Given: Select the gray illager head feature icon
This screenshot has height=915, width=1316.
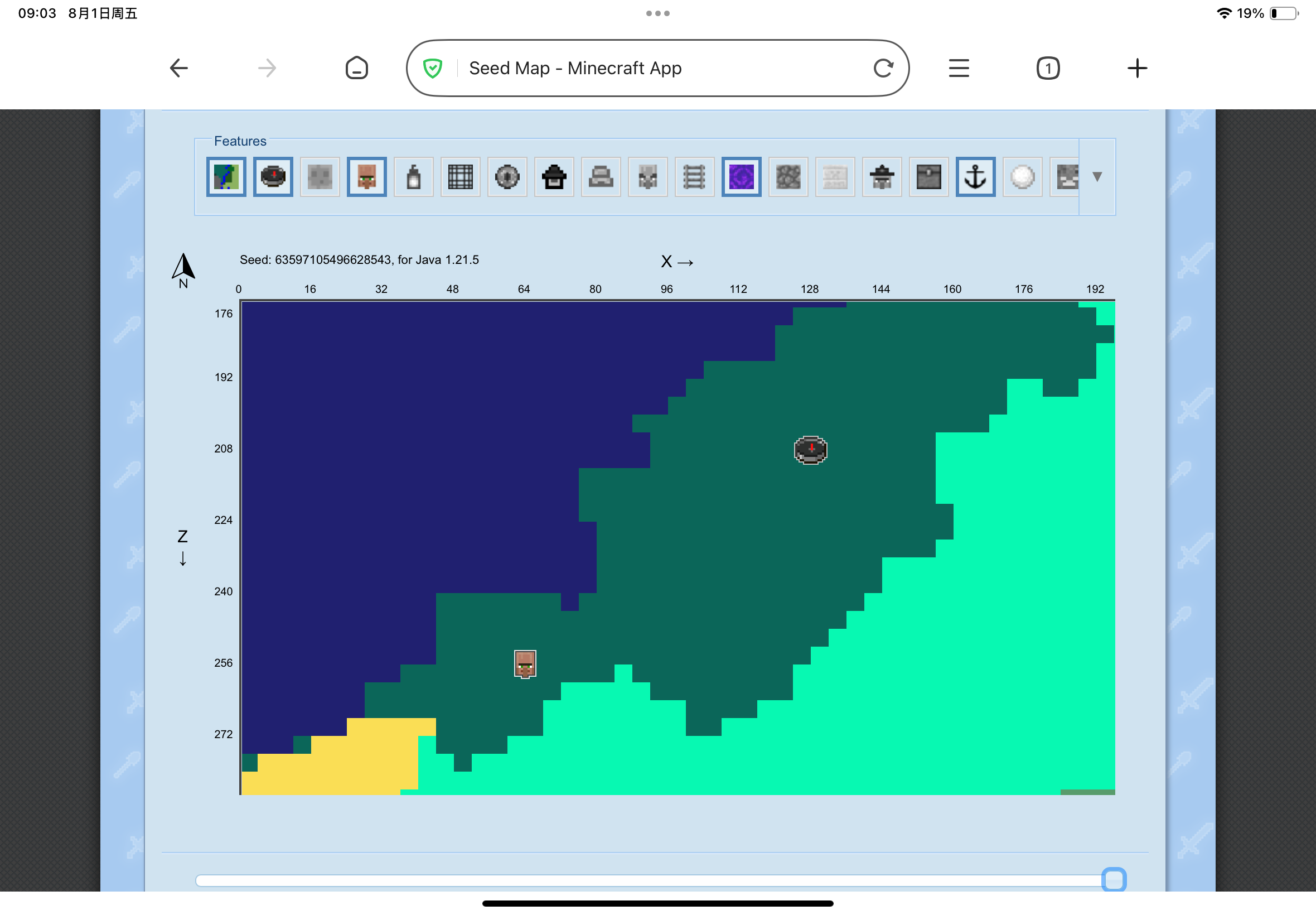Looking at the screenshot, I should tap(648, 176).
